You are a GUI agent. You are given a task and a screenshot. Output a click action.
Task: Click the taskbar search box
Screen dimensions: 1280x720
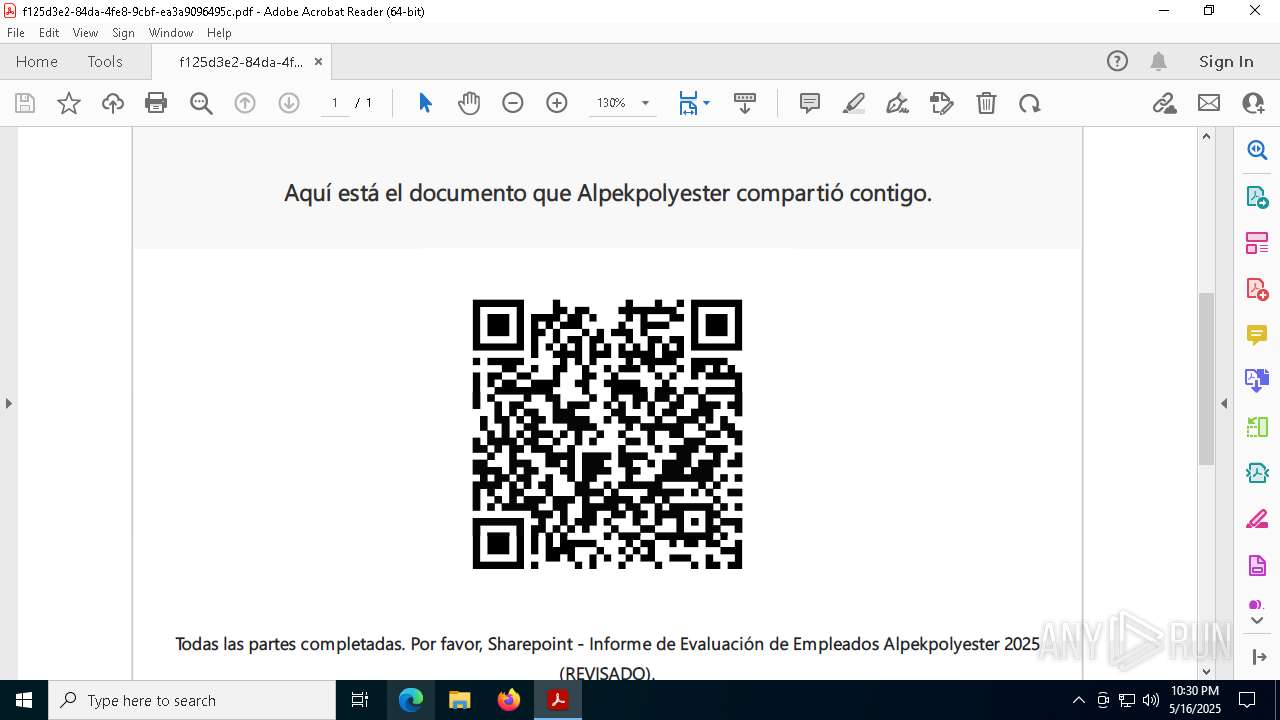pos(192,700)
